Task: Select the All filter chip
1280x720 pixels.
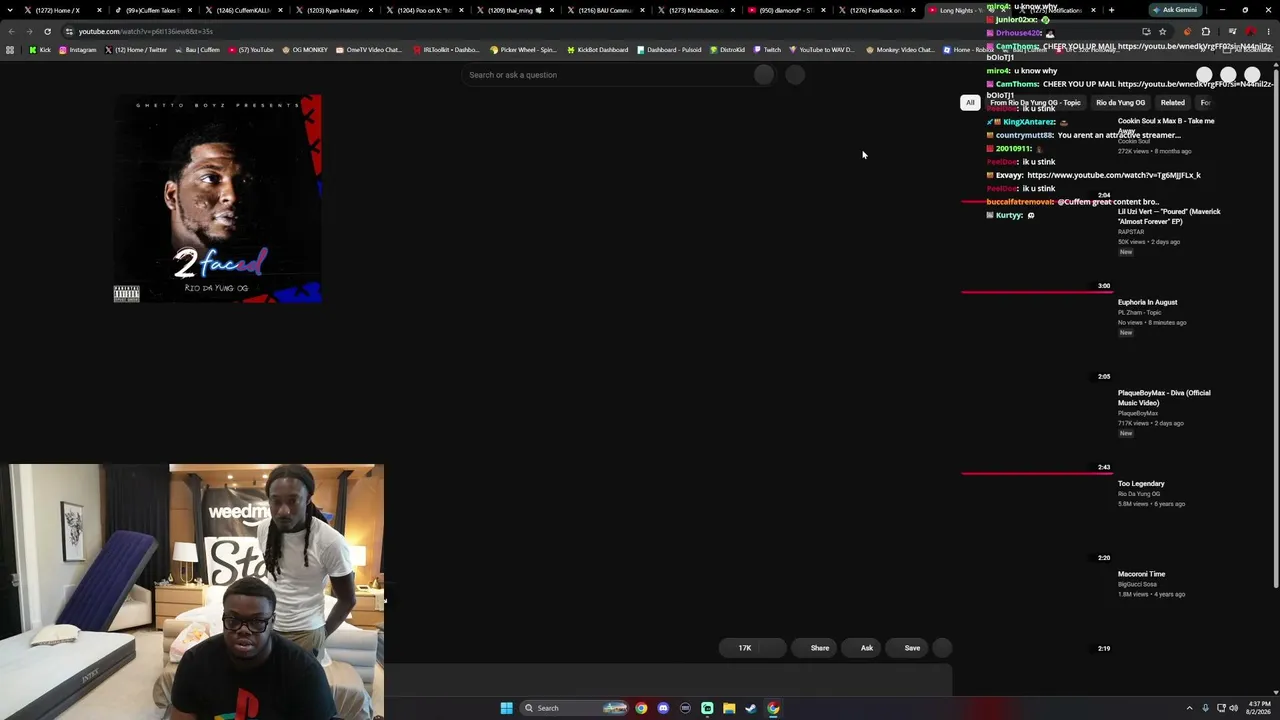Action: click(970, 102)
